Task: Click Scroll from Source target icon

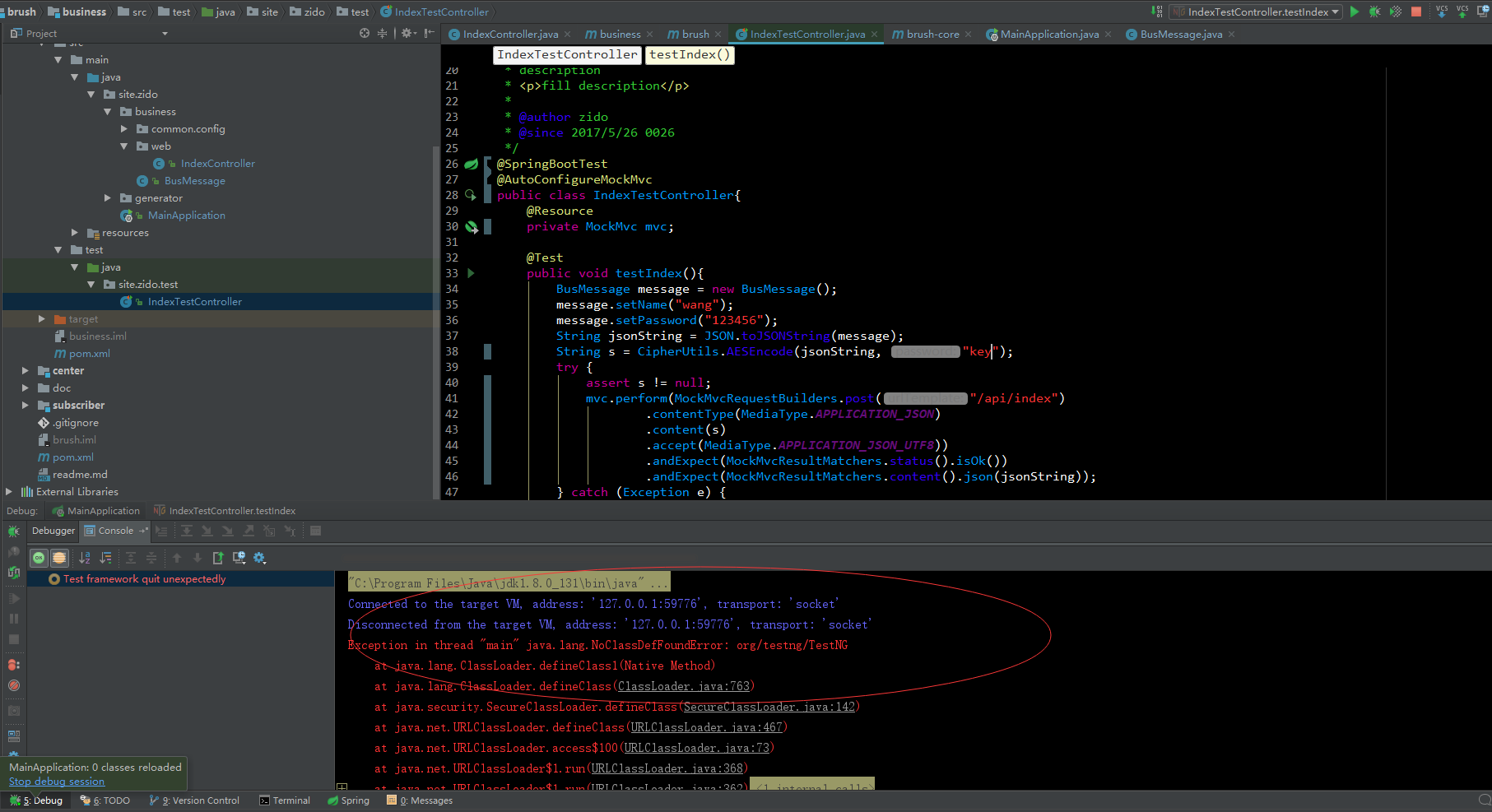Action: point(365,33)
